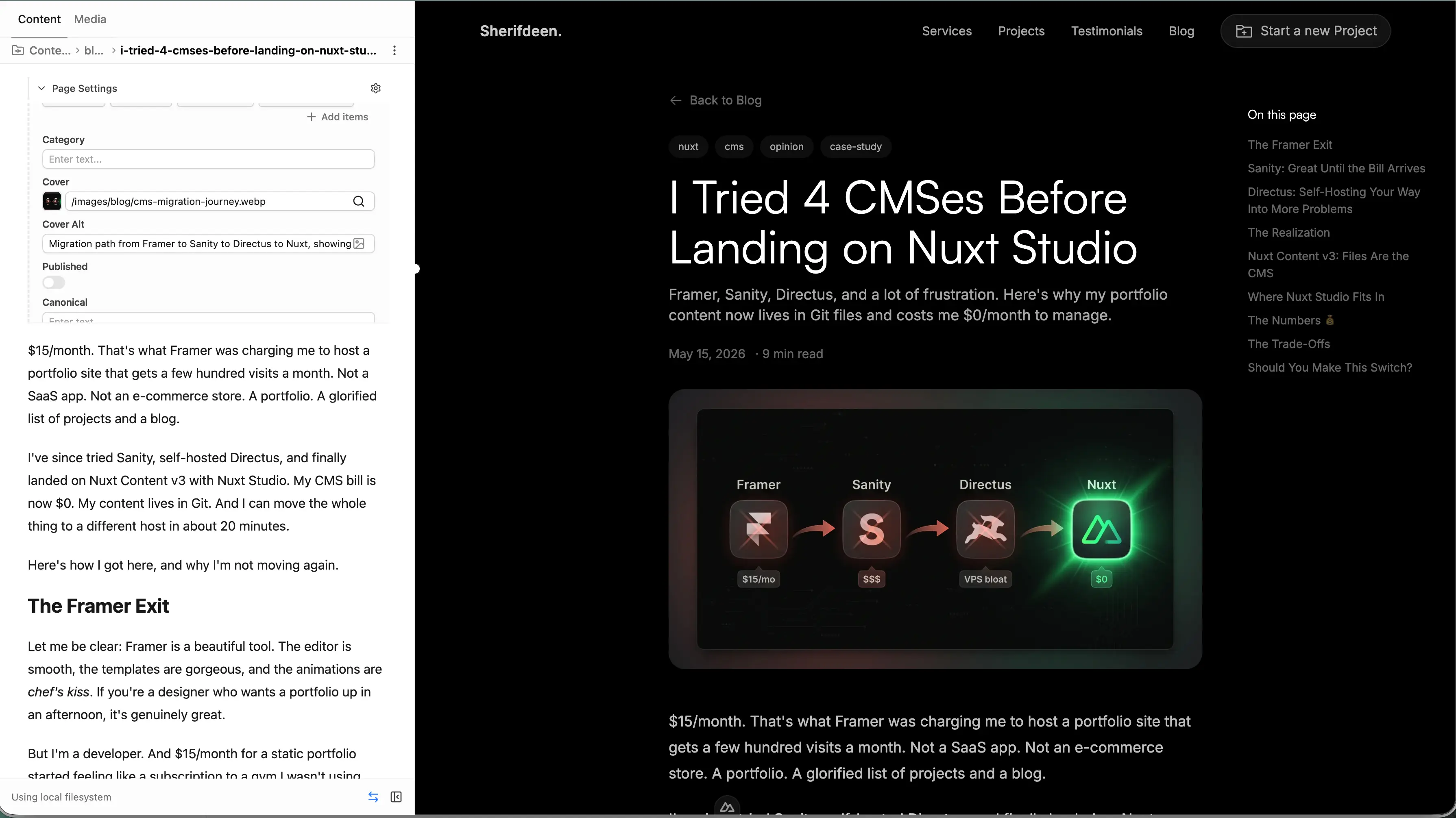Open the Blog nav item
The width and height of the screenshot is (1456, 818).
pyautogui.click(x=1181, y=31)
